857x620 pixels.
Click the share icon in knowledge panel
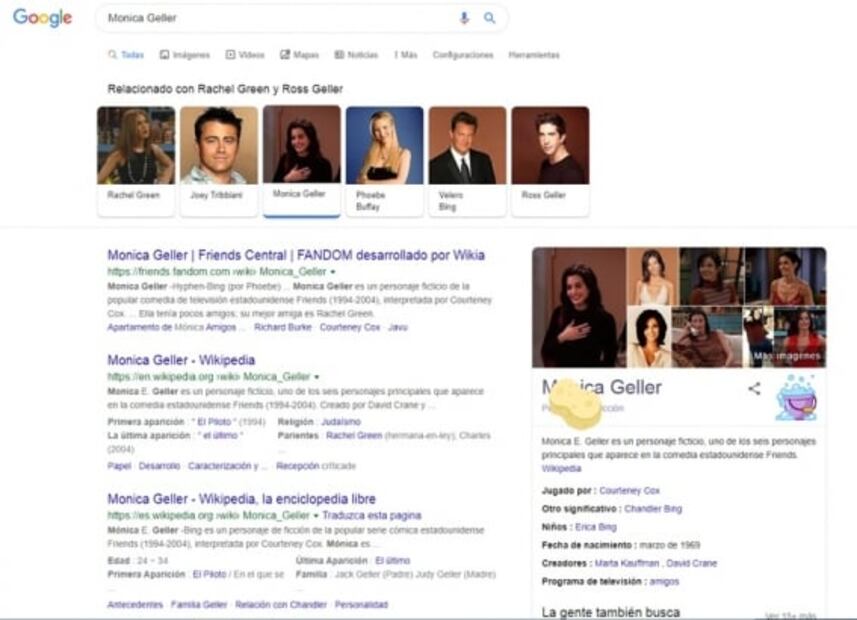coord(754,389)
